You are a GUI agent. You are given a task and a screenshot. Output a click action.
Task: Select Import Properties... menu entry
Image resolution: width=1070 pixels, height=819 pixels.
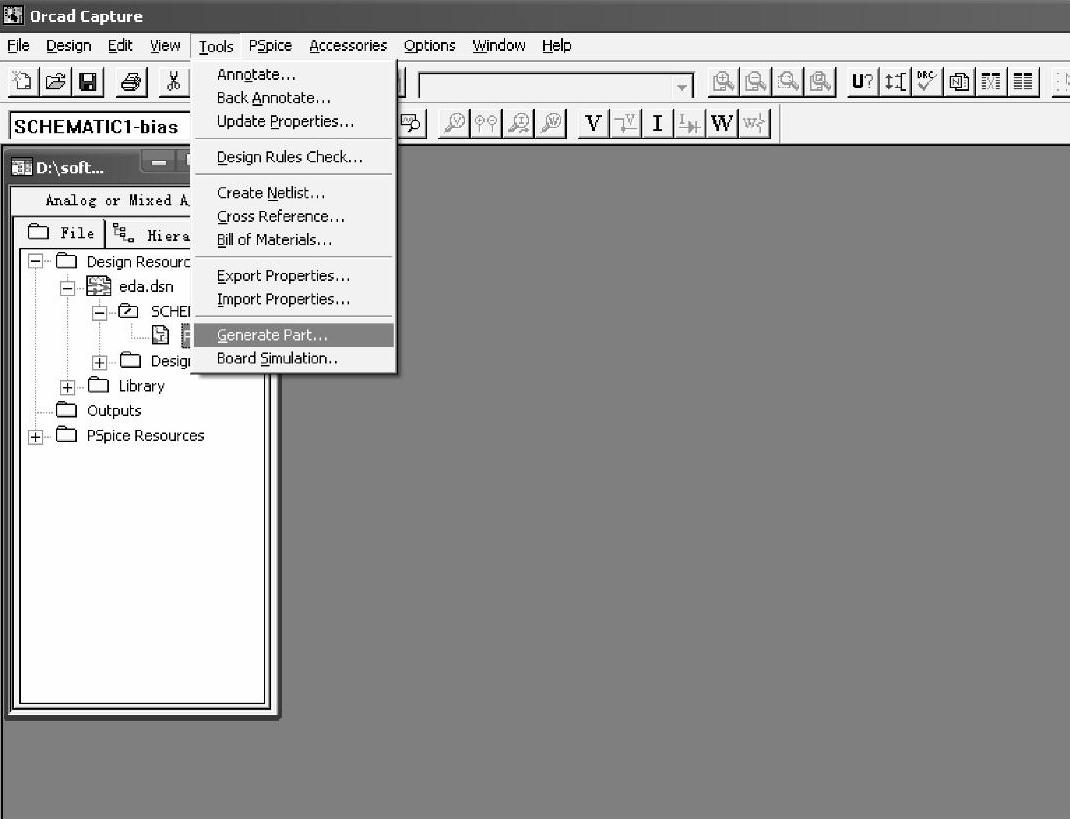(294, 299)
